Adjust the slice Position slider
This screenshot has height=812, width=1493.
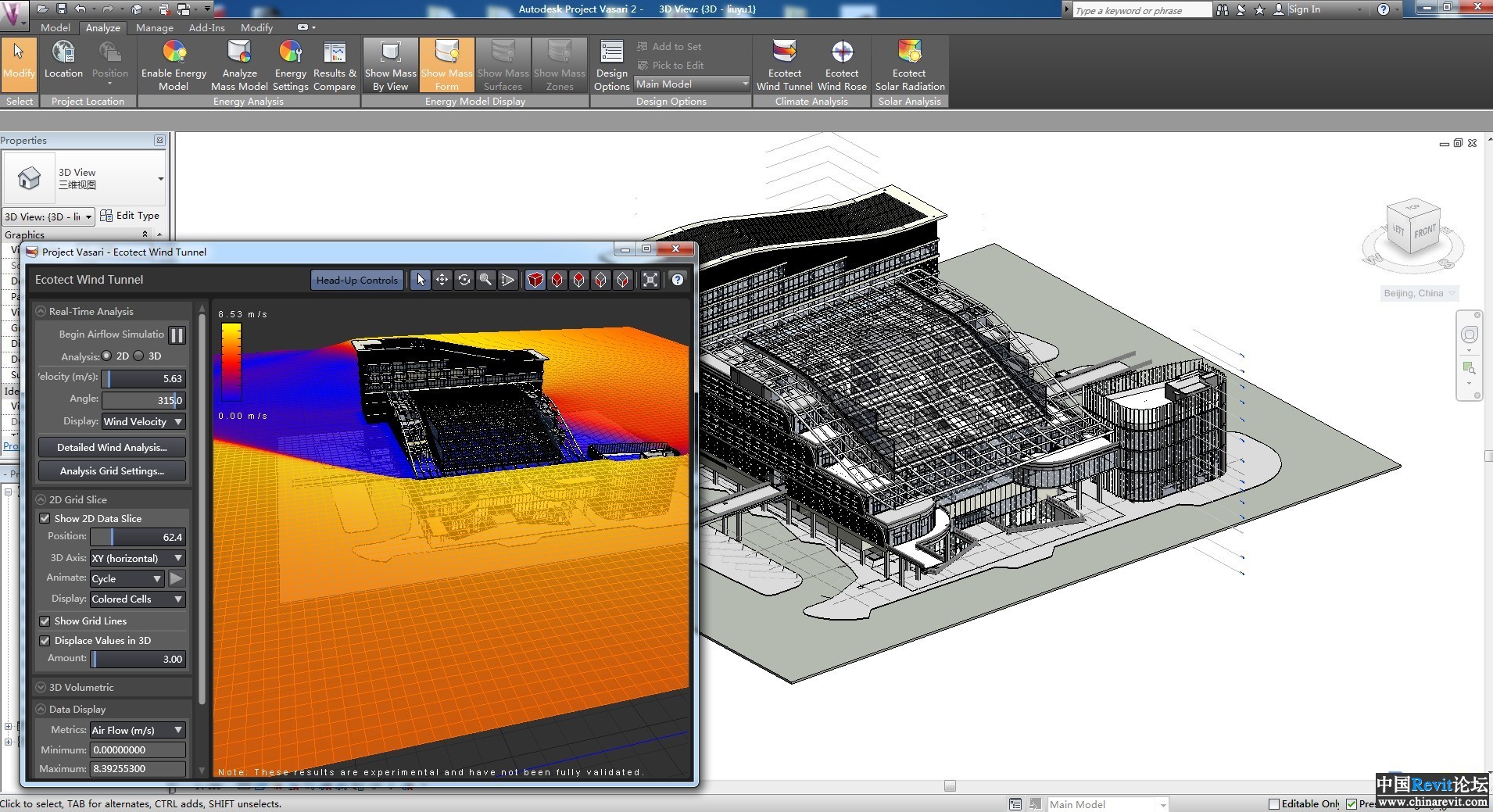pos(138,537)
